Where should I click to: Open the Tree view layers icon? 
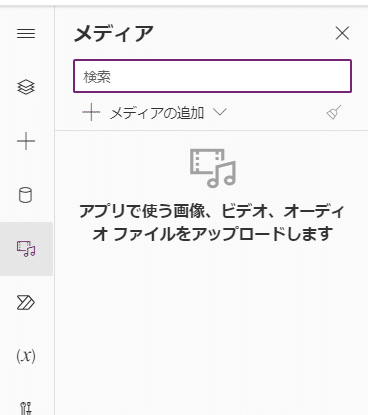pyautogui.click(x=26, y=87)
